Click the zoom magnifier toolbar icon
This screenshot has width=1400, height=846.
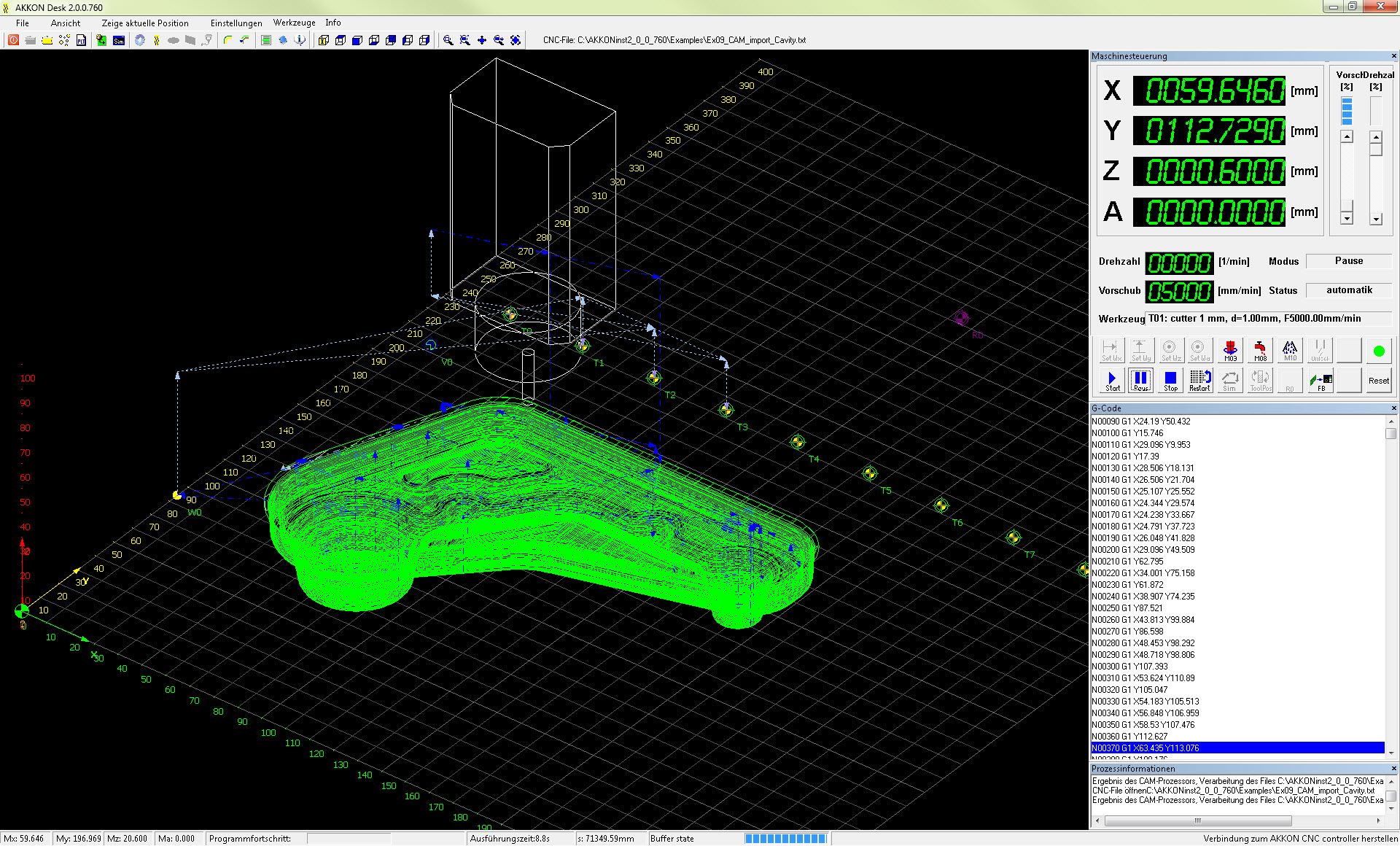448,40
